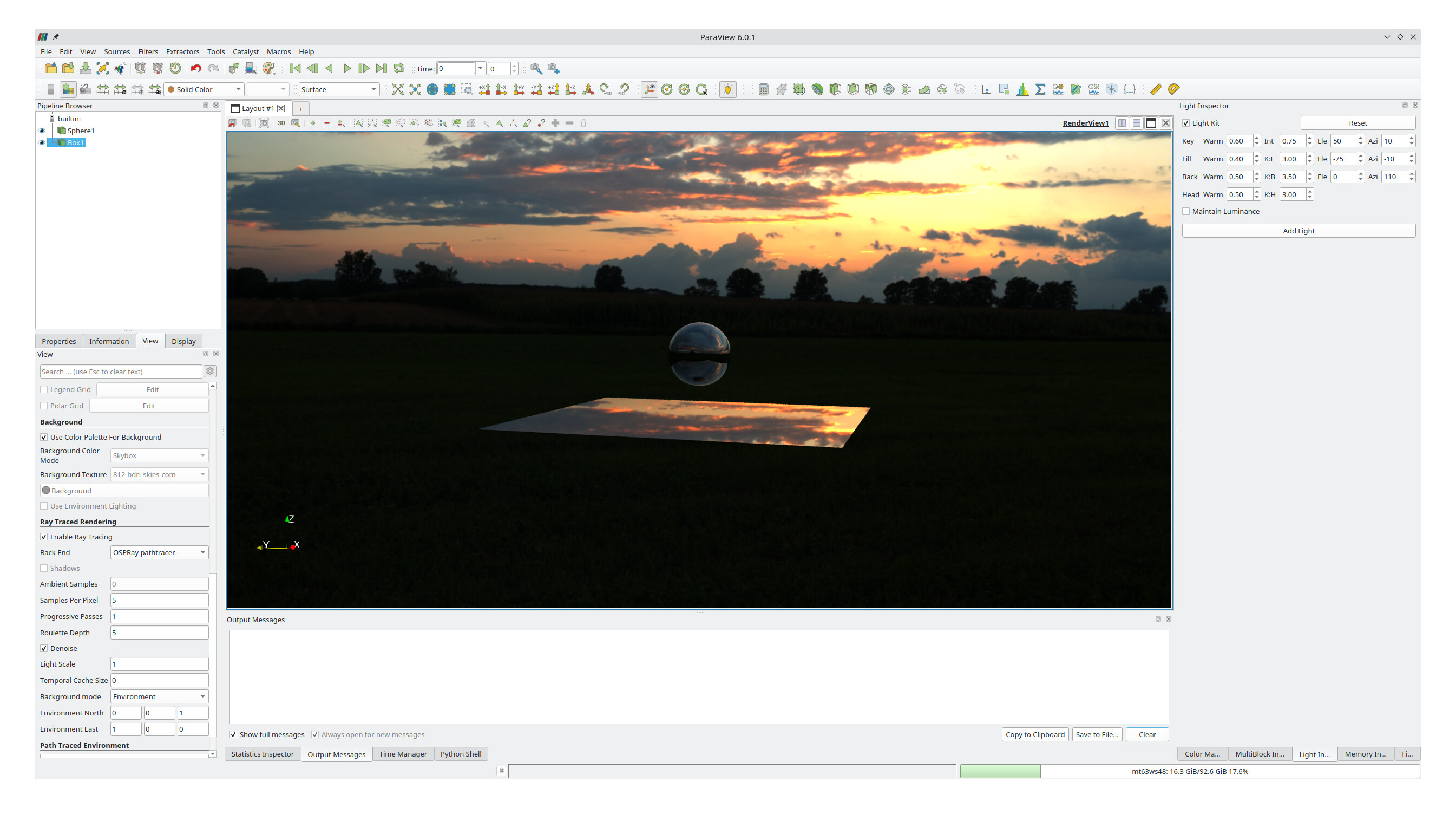This screenshot has width=1456, height=821.
Task: Click the Play animation button
Action: click(x=347, y=68)
